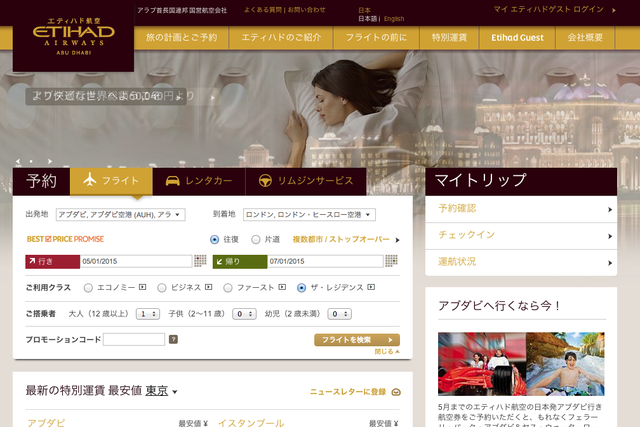The image size is (640, 427).
Task: Open the 会社概要 menu
Action: pos(585,38)
